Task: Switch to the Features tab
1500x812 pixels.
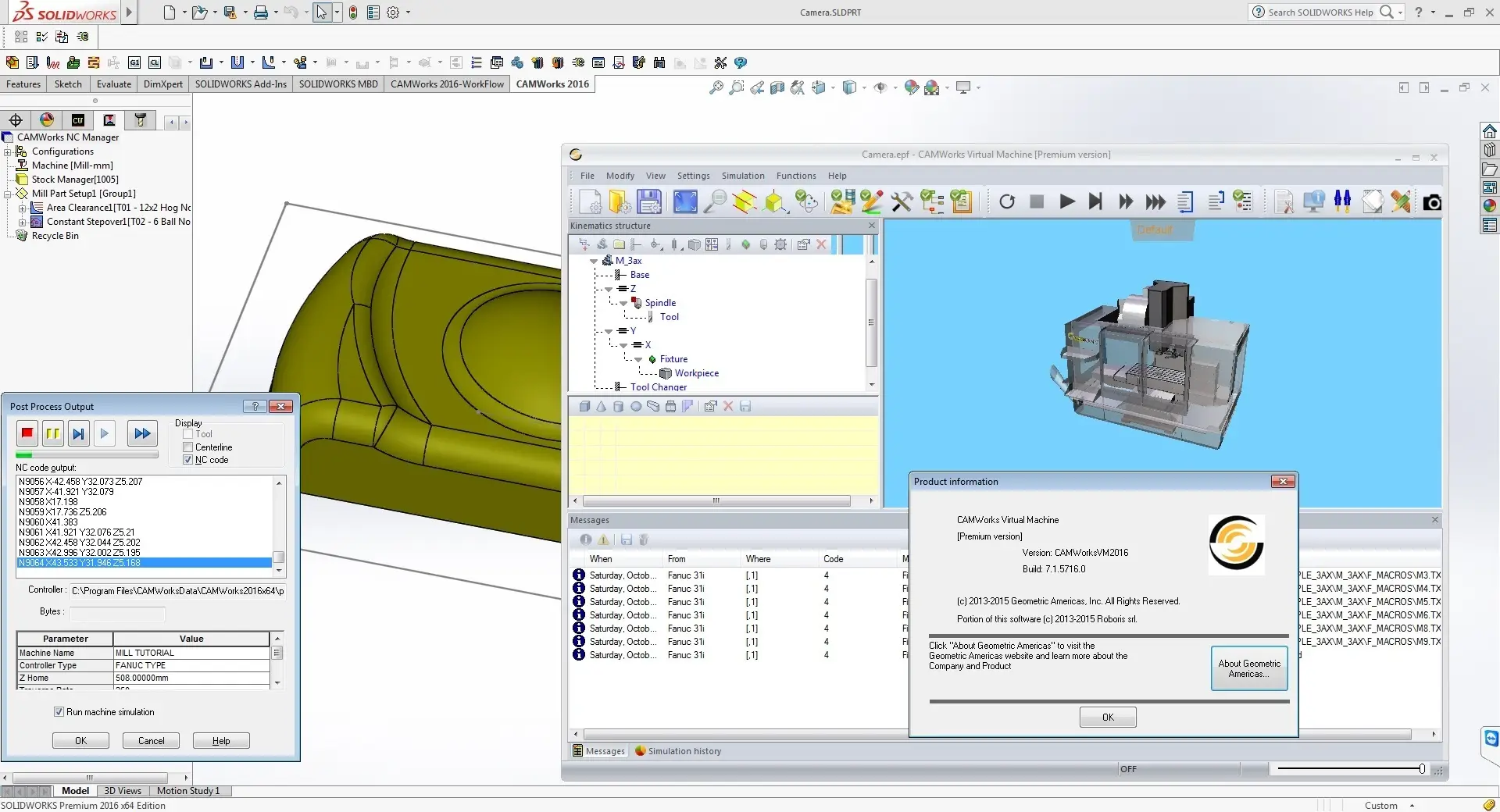Action: click(x=23, y=84)
